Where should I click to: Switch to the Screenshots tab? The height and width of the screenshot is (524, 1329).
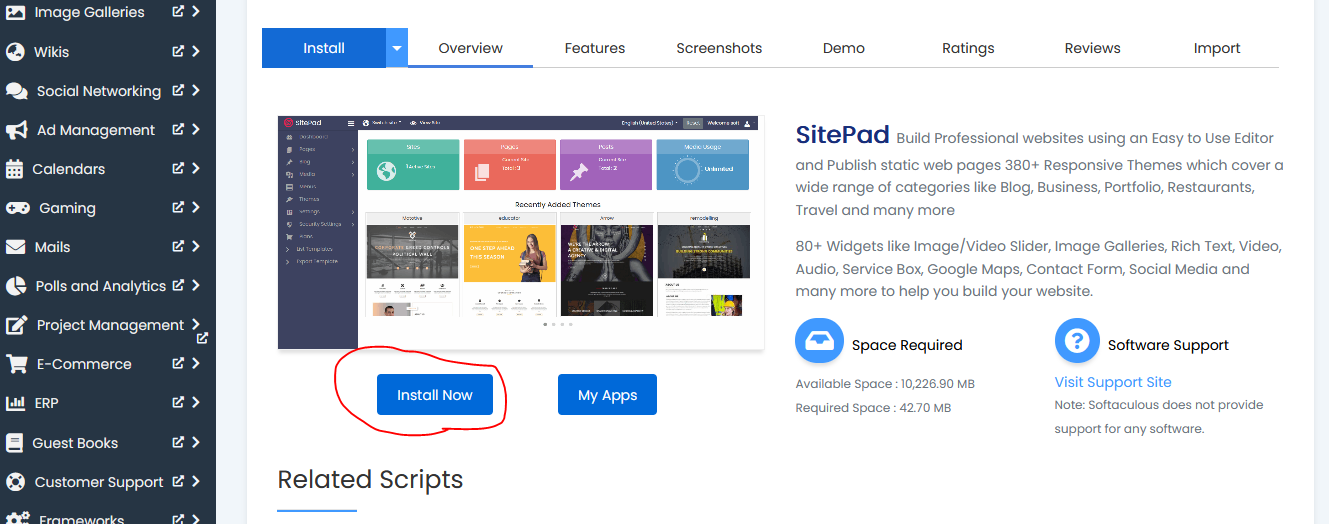pos(719,48)
